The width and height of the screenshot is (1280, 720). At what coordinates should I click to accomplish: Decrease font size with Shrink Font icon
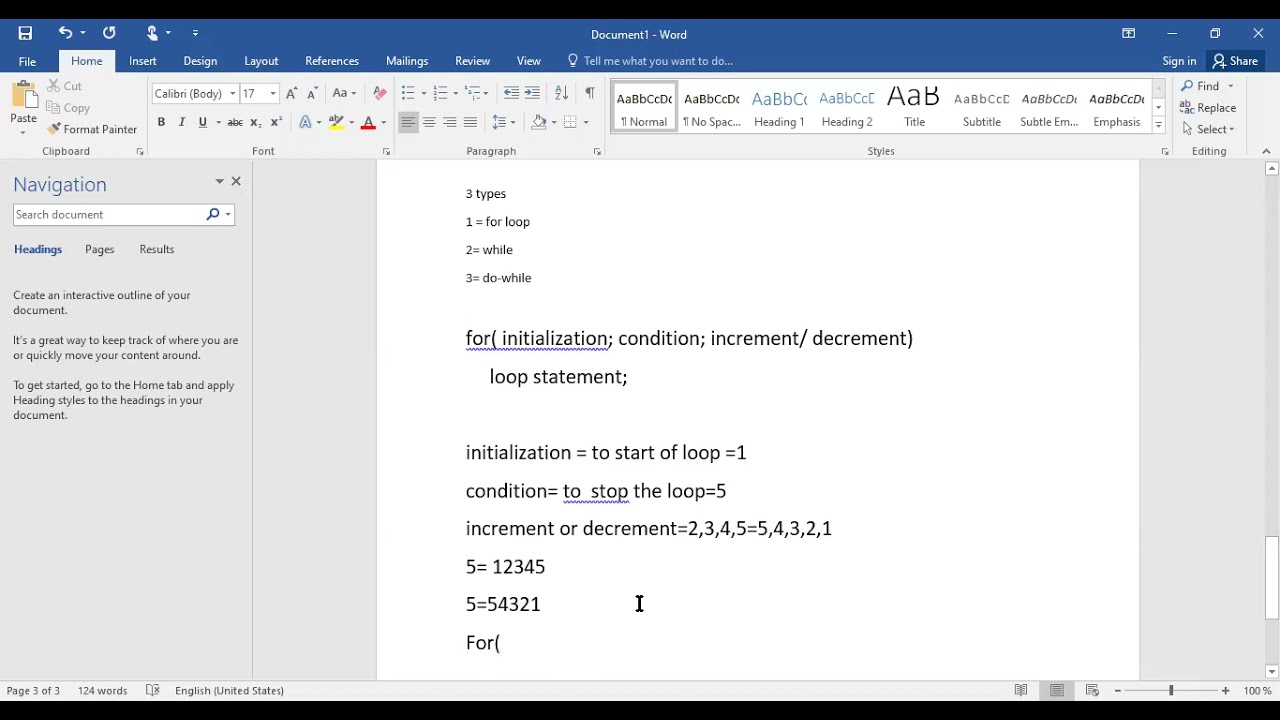click(312, 93)
